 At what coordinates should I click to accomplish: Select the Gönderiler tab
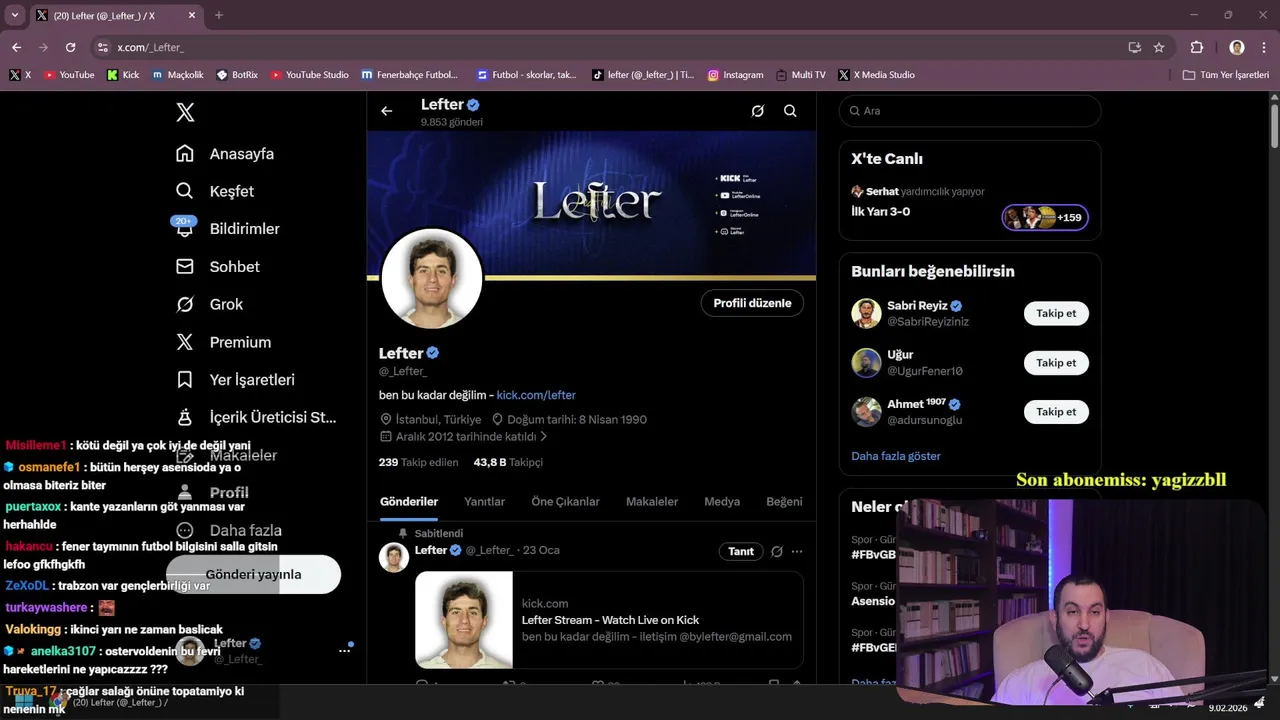click(x=409, y=502)
